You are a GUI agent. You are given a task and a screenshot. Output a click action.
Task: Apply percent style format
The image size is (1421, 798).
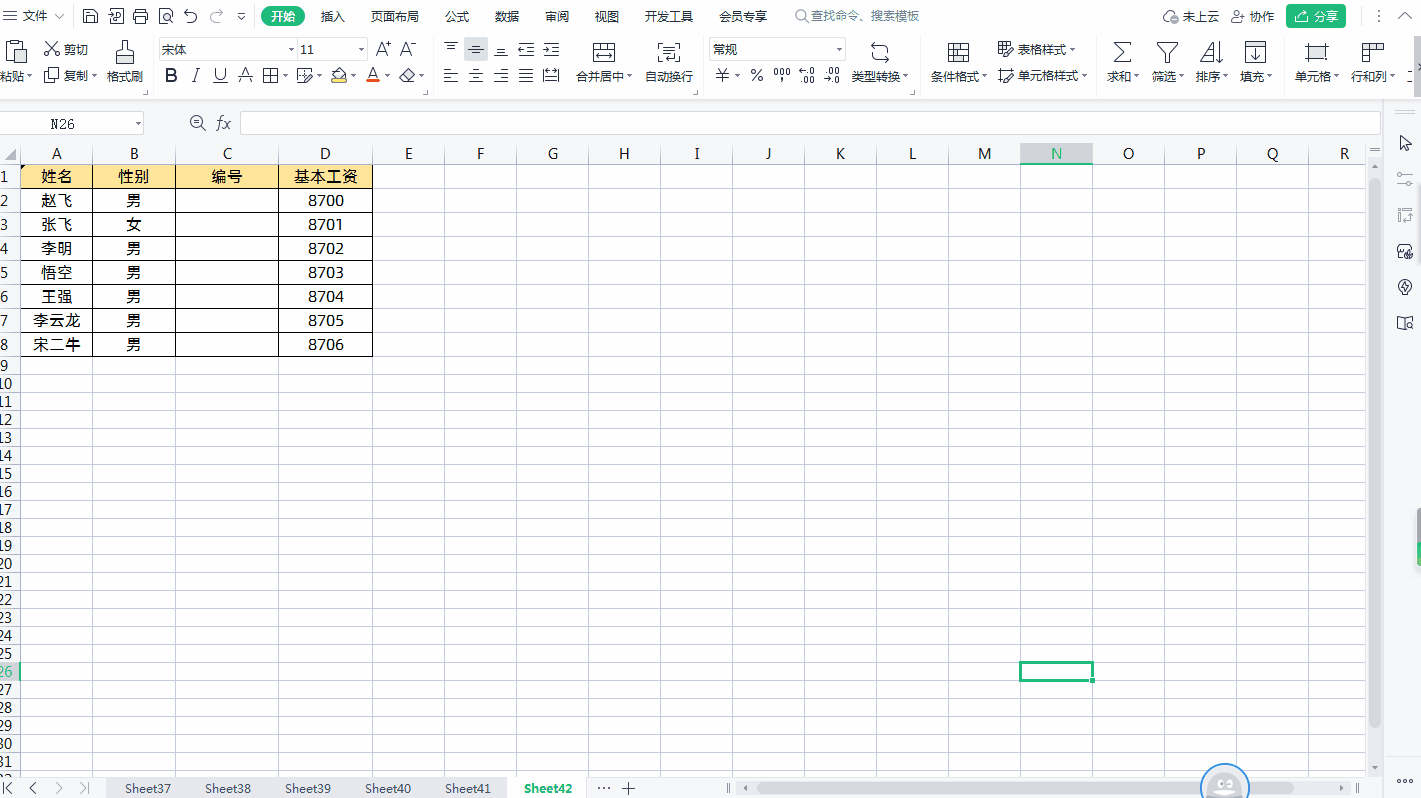[757, 75]
